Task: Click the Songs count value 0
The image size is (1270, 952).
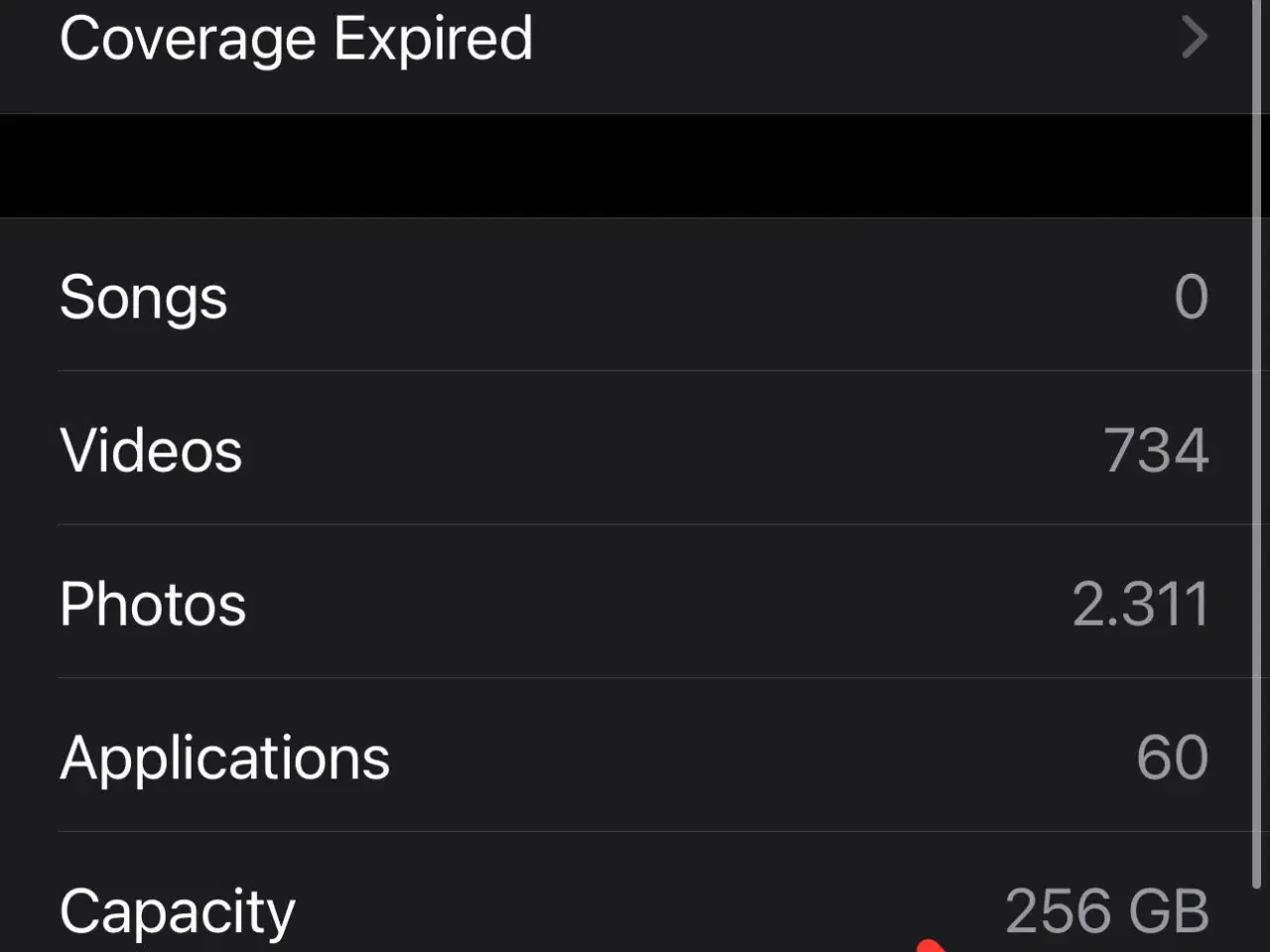Action: point(1191,297)
